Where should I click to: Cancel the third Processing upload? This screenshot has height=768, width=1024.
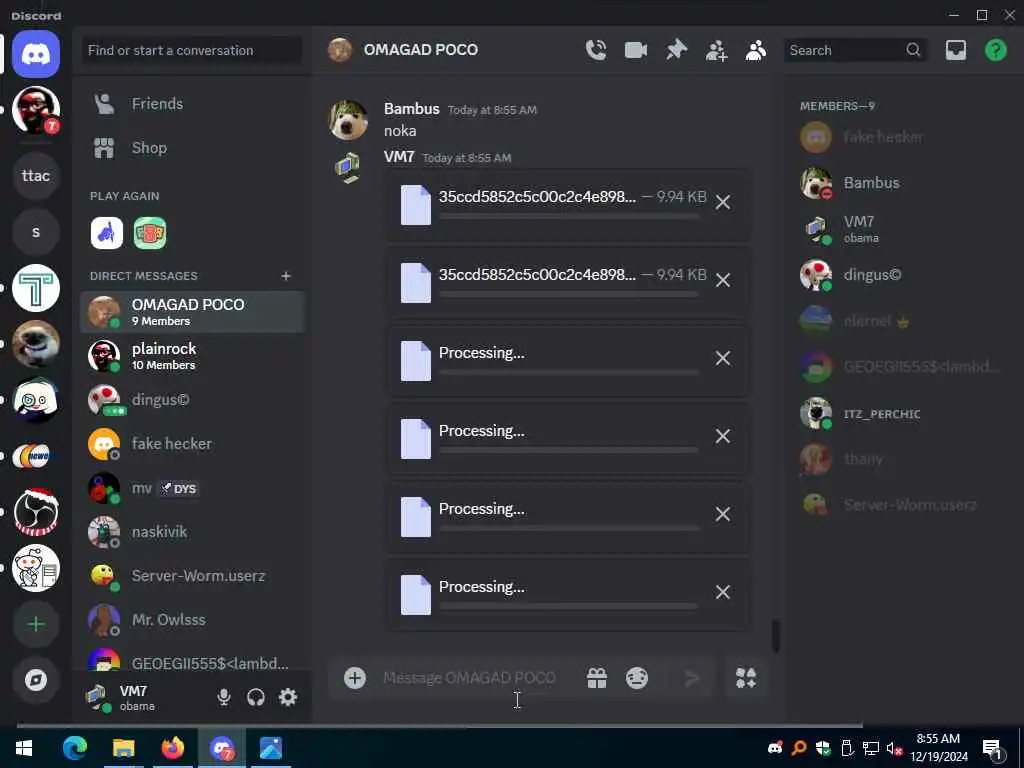[x=722, y=515]
